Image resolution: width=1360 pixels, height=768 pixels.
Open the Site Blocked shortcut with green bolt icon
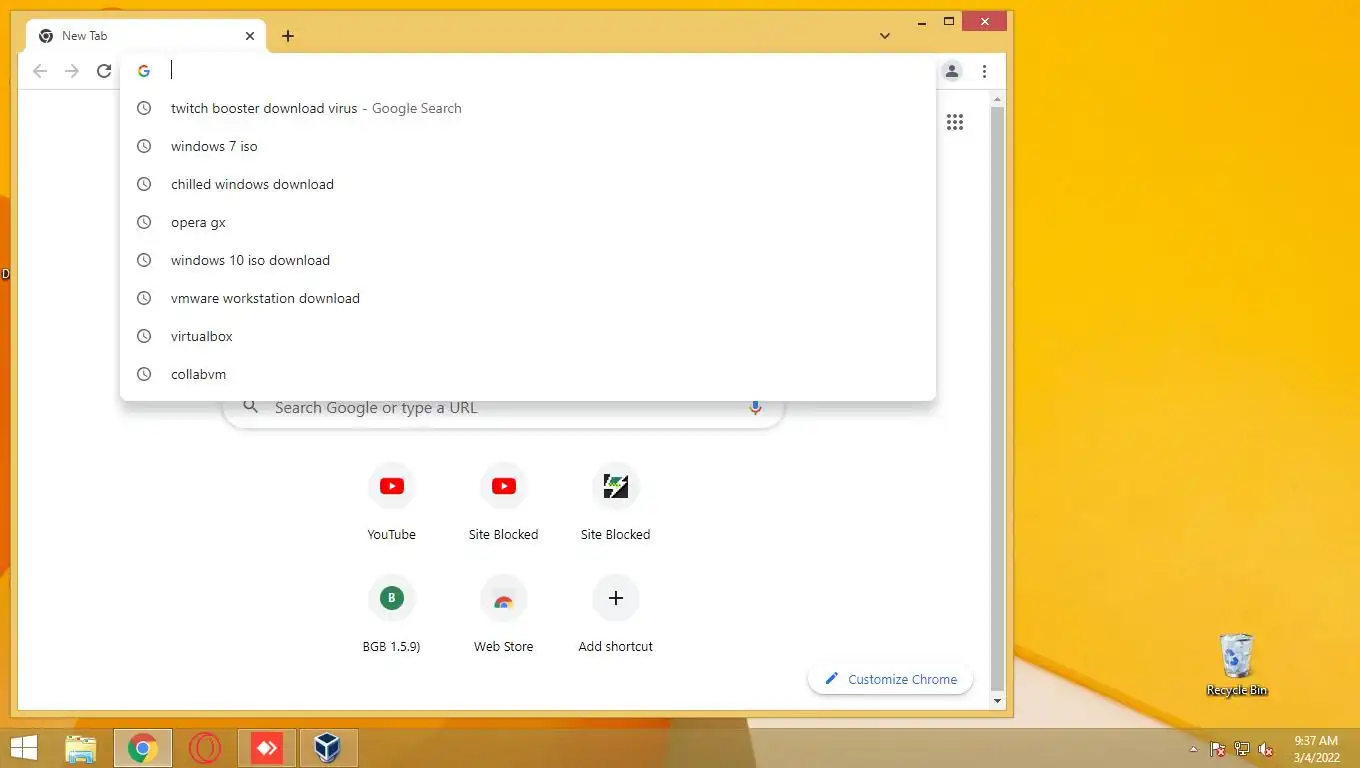pyautogui.click(x=616, y=504)
